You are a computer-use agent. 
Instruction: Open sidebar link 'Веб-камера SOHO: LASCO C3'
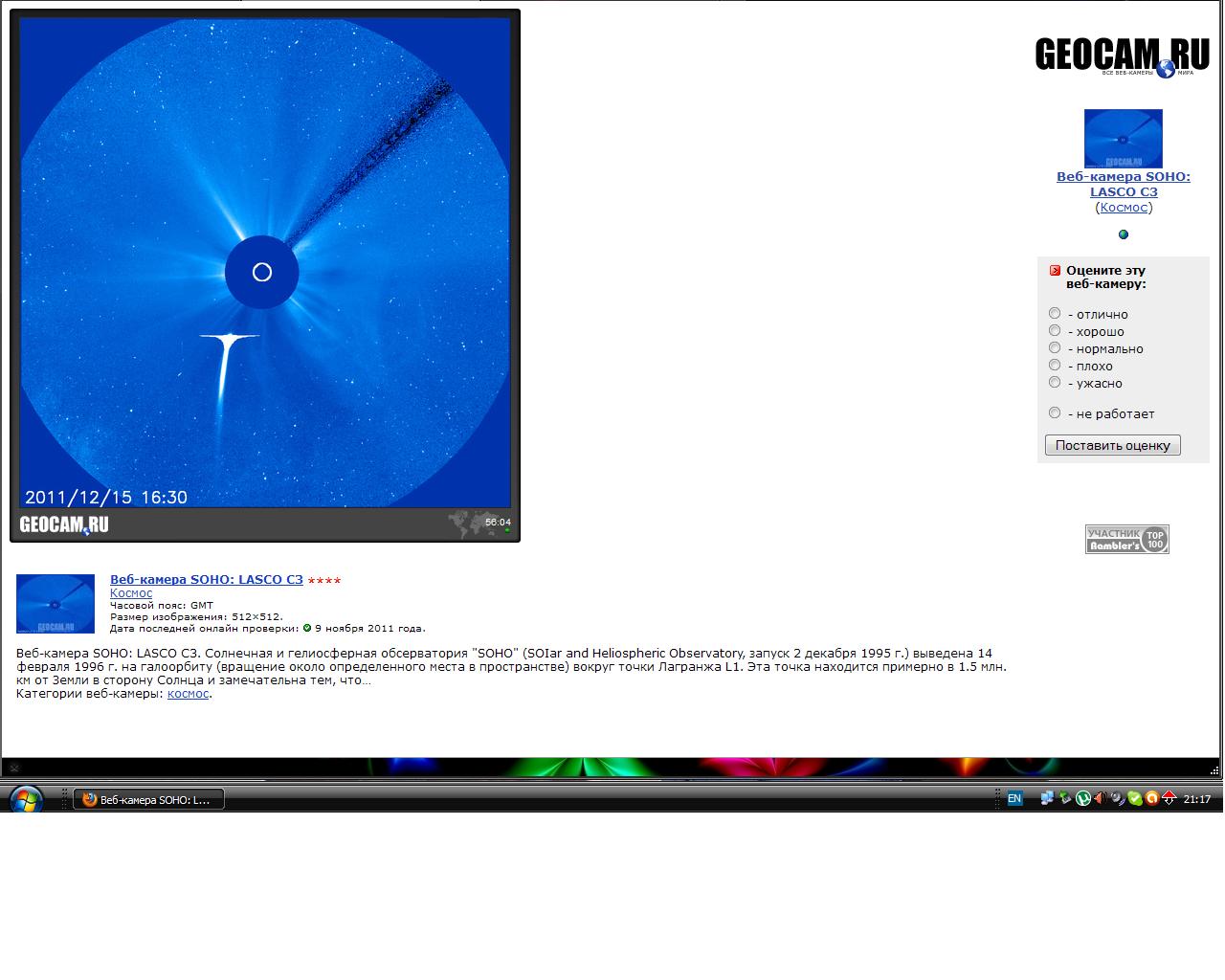tap(1124, 184)
